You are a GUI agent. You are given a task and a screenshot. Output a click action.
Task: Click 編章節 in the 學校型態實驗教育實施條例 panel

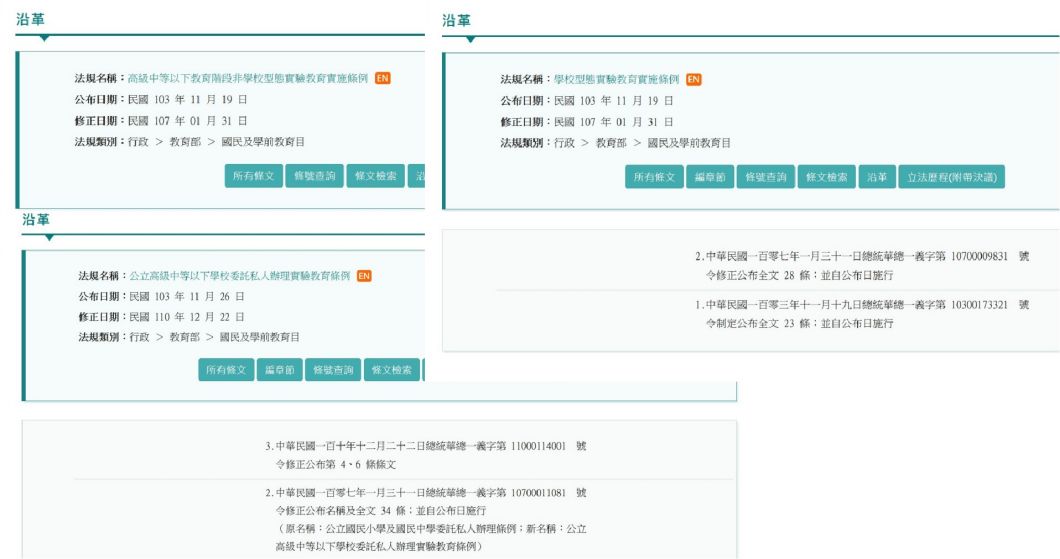[710, 177]
